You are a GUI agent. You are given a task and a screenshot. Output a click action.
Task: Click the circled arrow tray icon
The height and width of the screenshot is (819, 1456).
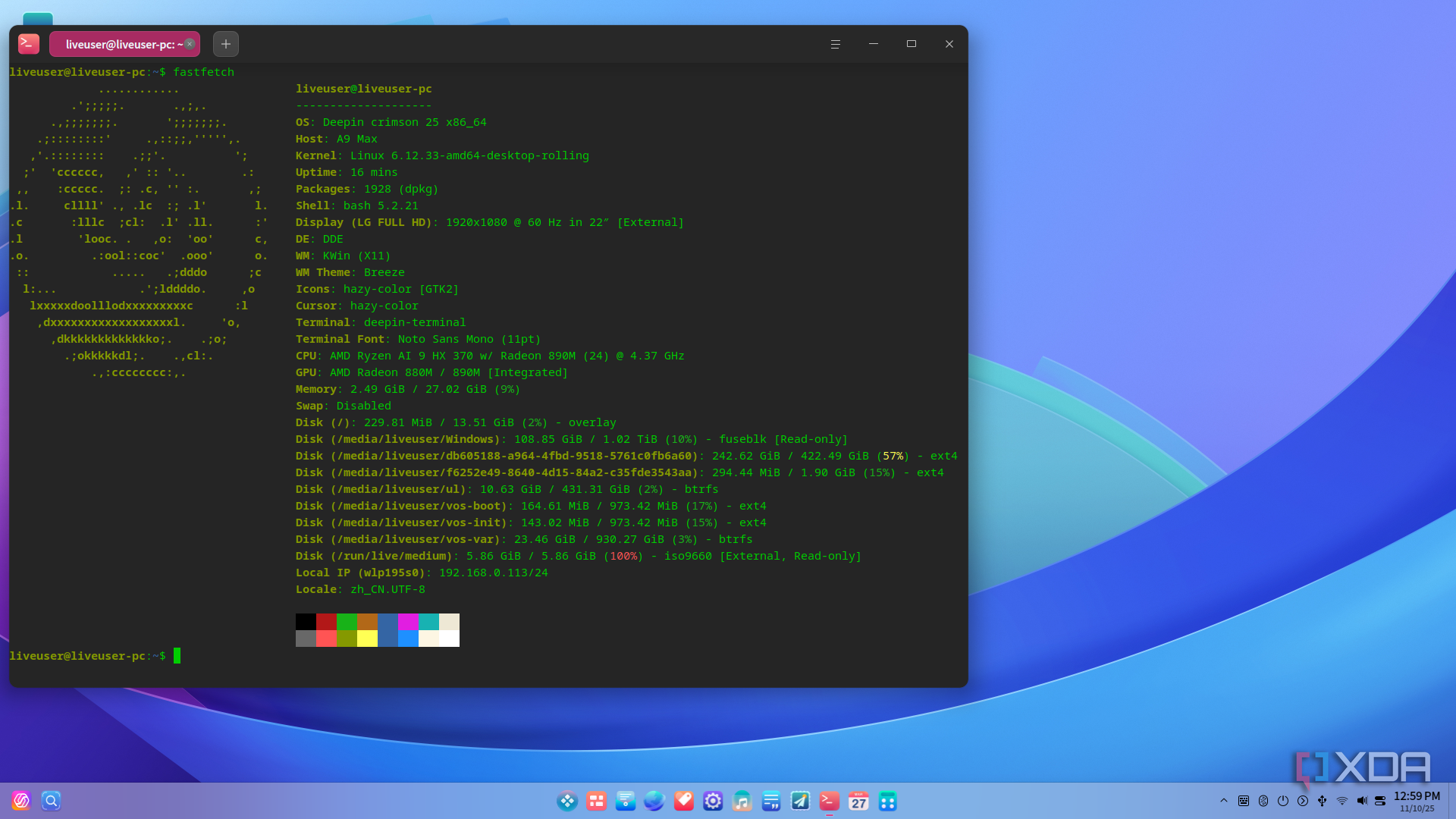click(x=1303, y=801)
